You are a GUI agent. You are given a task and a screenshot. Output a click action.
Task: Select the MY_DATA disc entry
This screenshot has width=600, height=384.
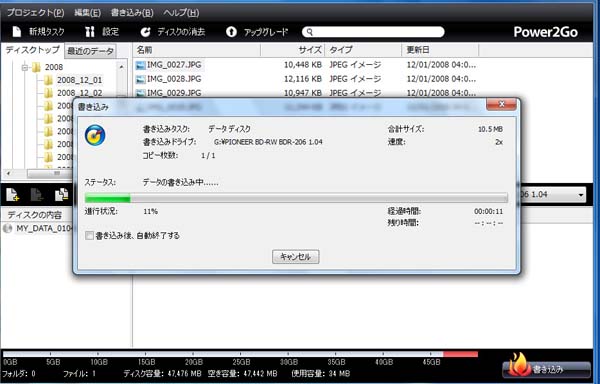click(x=44, y=229)
